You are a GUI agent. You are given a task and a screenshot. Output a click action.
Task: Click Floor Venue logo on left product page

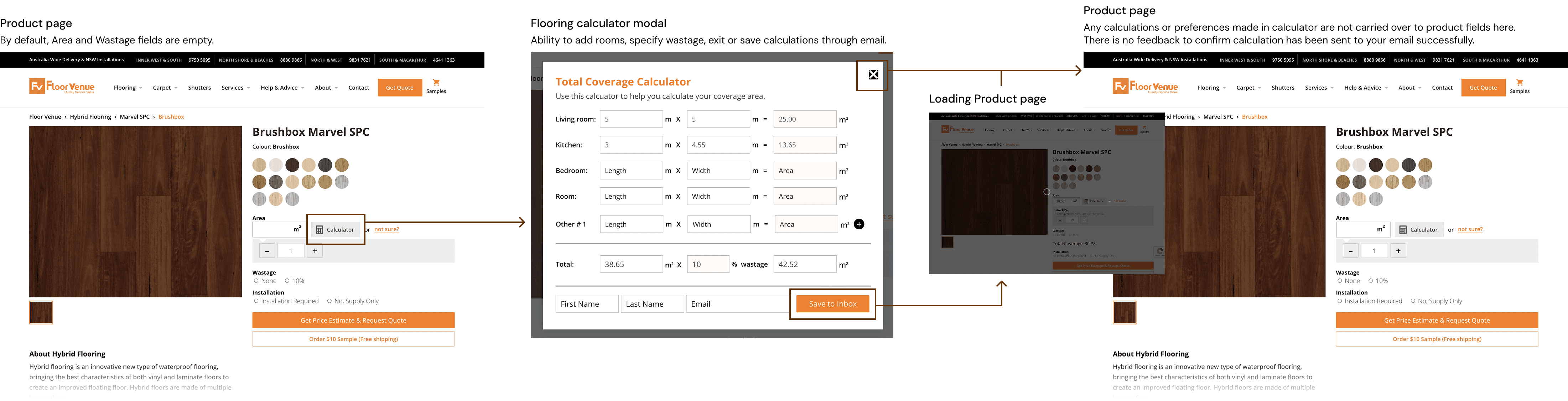pyautogui.click(x=62, y=87)
